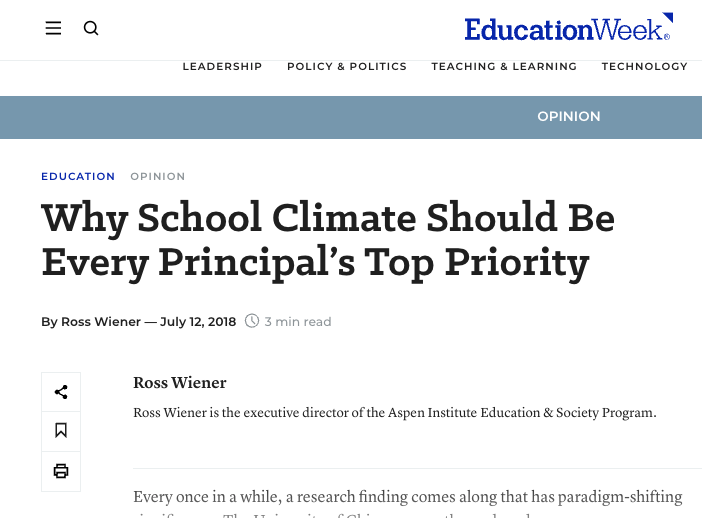Click the 3 min read label
This screenshot has width=702, height=518.
[298, 322]
